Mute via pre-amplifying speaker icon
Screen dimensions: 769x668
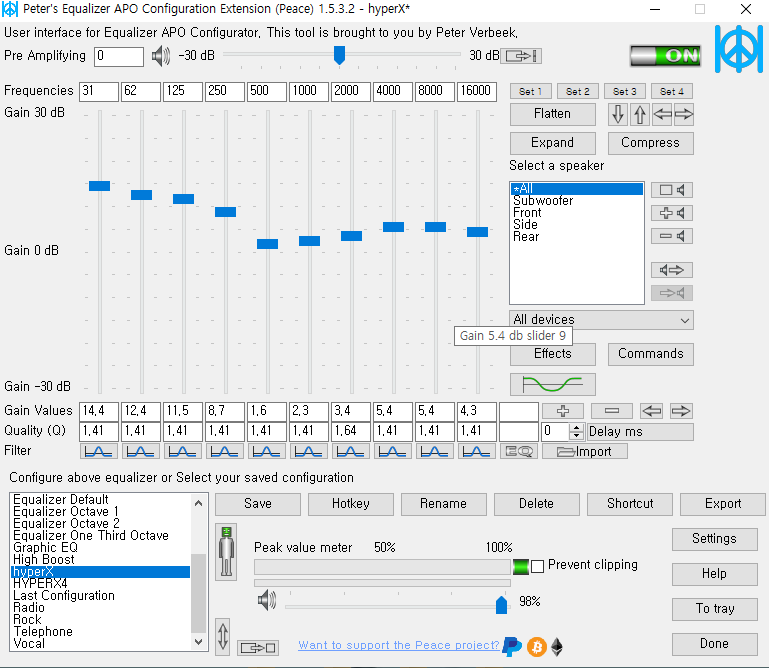[160, 56]
